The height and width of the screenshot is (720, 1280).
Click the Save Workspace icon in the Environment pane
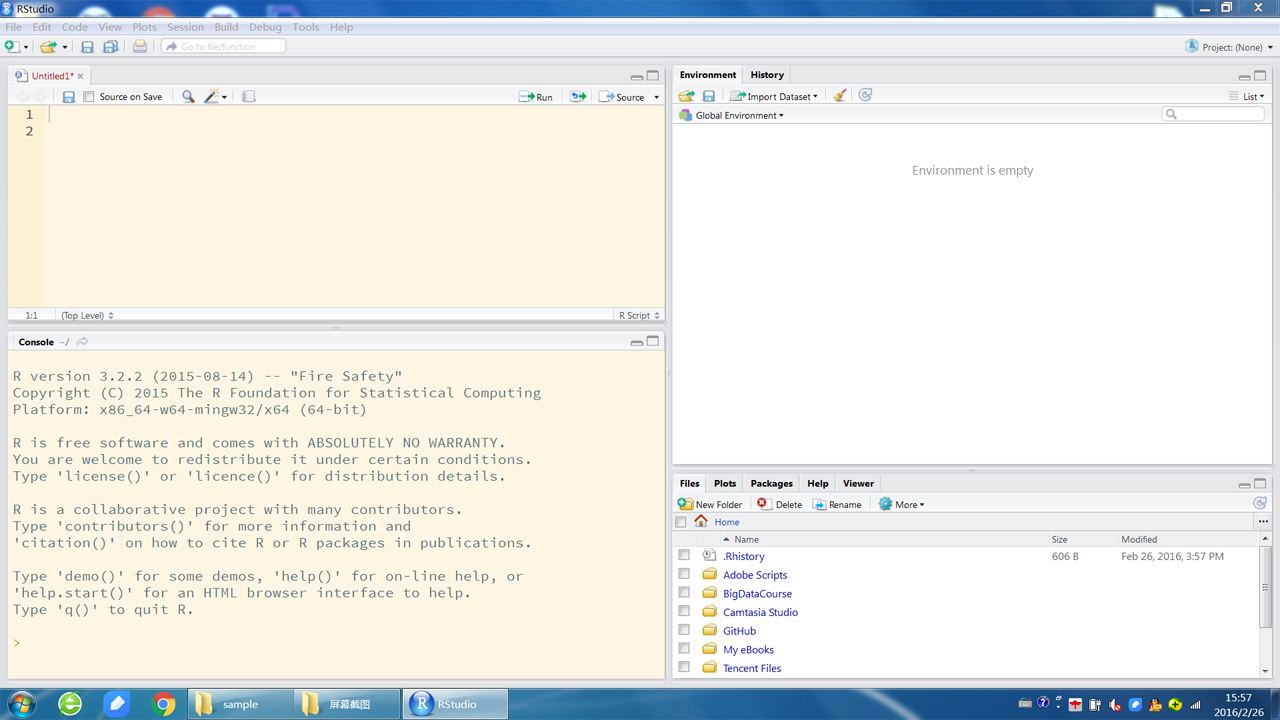point(709,96)
